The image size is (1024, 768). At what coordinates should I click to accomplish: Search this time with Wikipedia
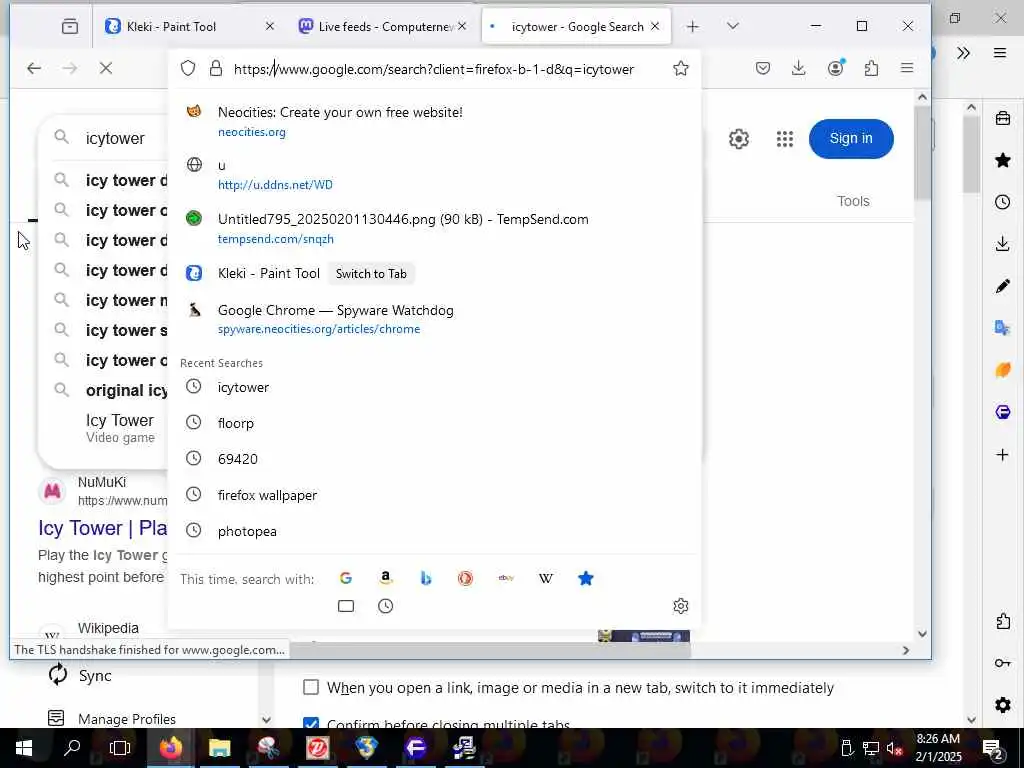tap(545, 578)
